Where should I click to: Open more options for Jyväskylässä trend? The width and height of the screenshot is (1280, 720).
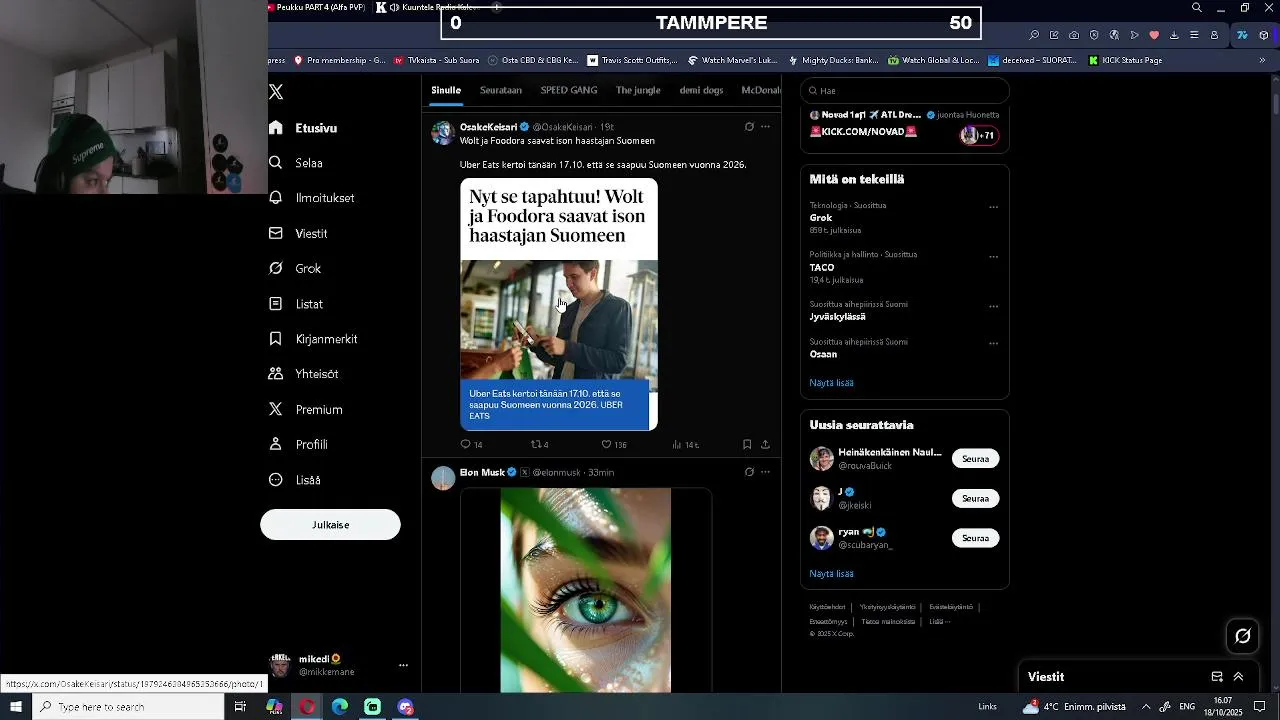click(x=993, y=307)
